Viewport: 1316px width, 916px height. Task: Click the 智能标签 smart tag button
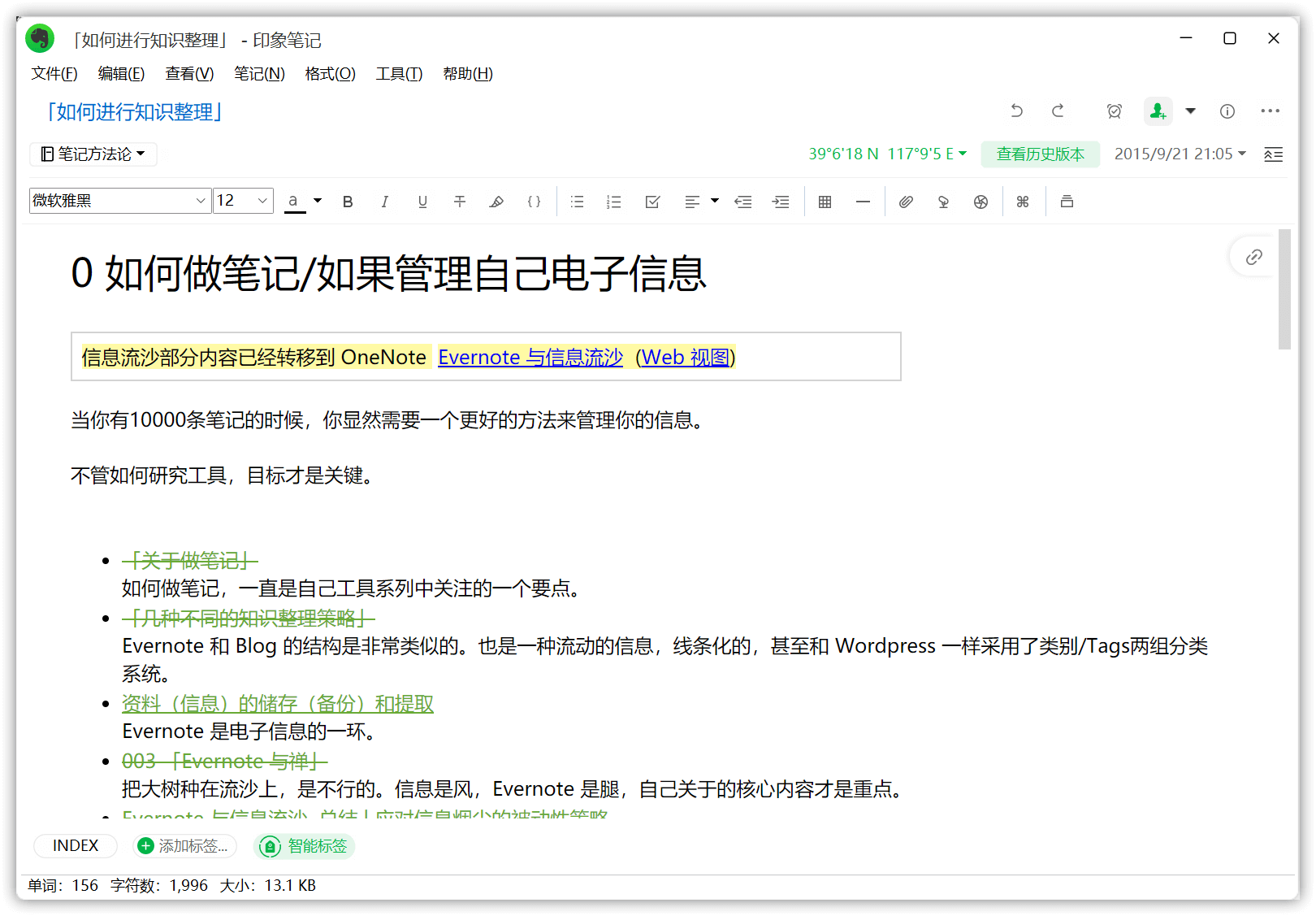click(305, 846)
